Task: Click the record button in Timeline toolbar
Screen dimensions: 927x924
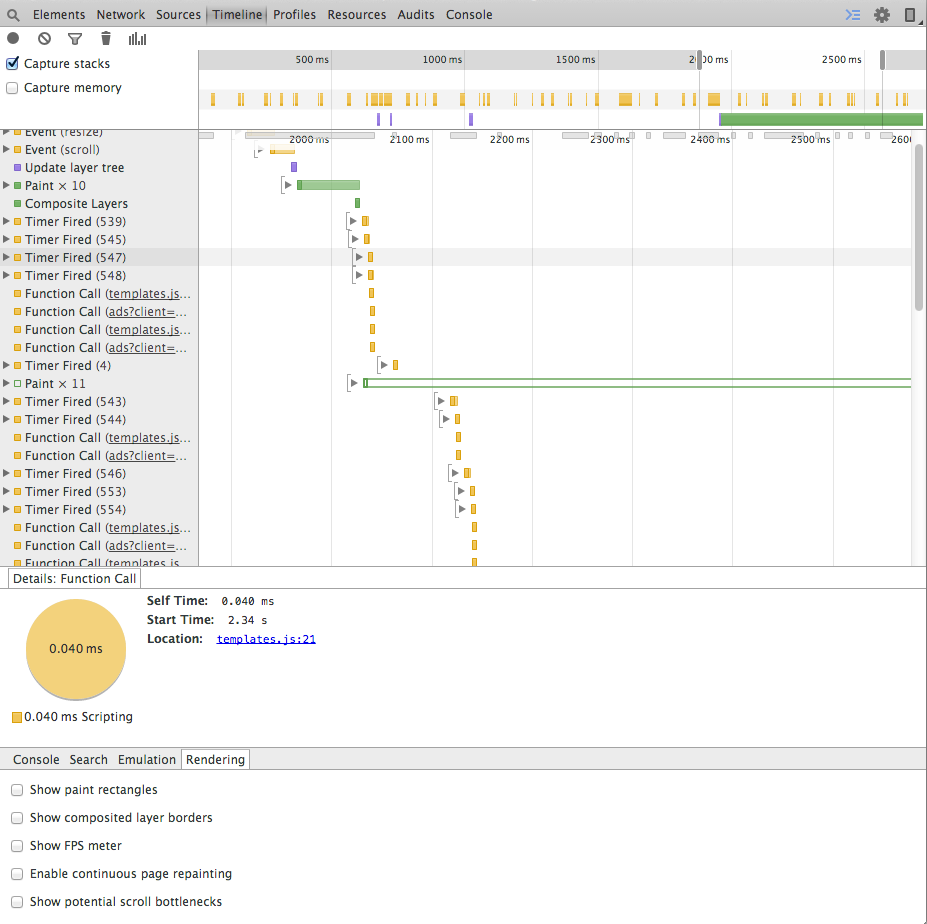Action: 13,39
